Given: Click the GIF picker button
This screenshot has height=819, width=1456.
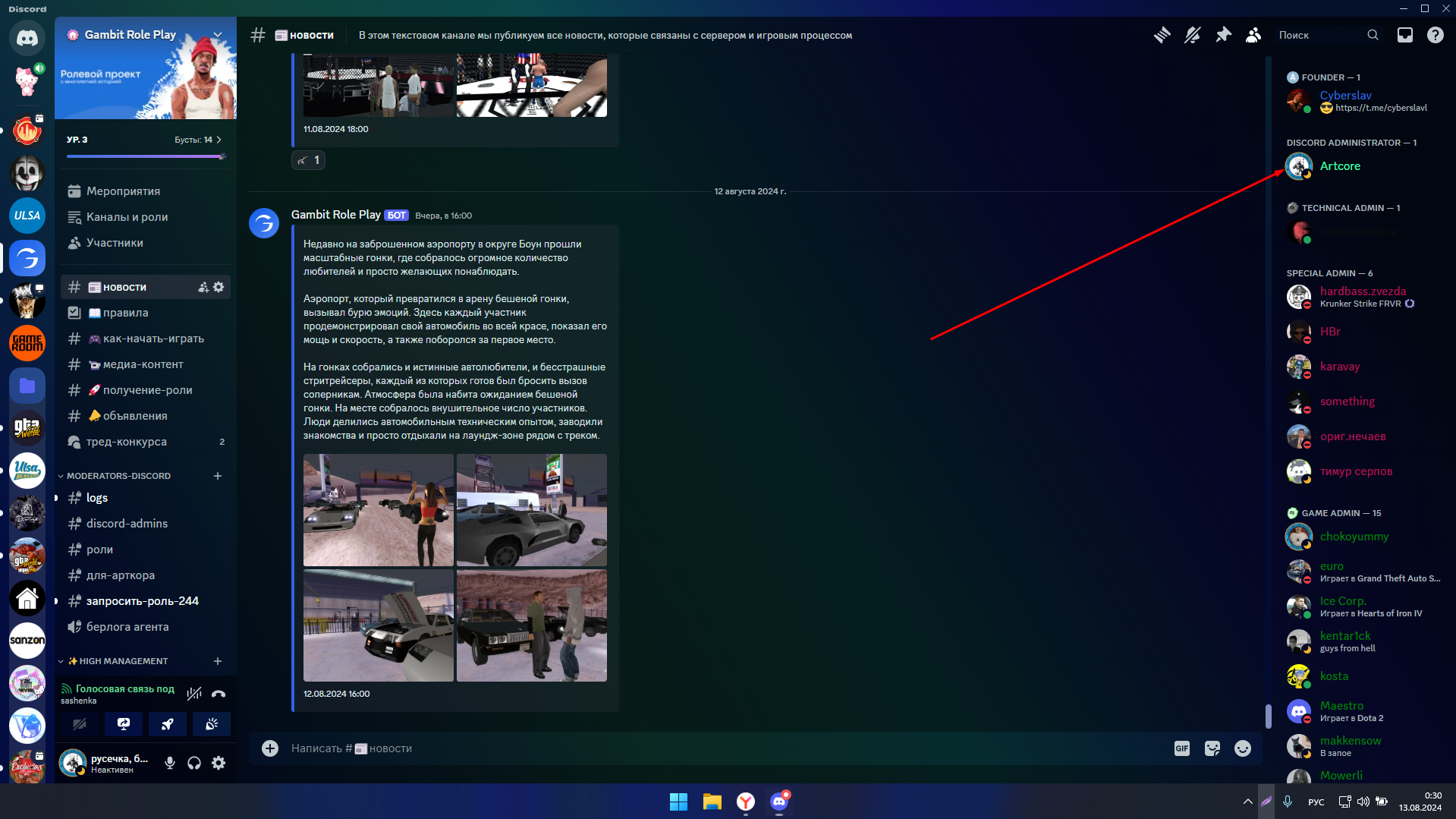Looking at the screenshot, I should [x=1181, y=748].
